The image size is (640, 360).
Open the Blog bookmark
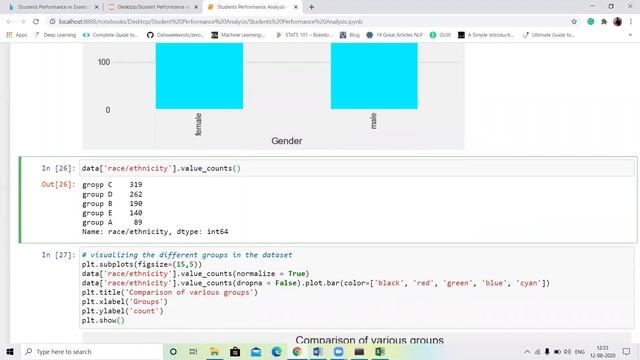[350, 35]
